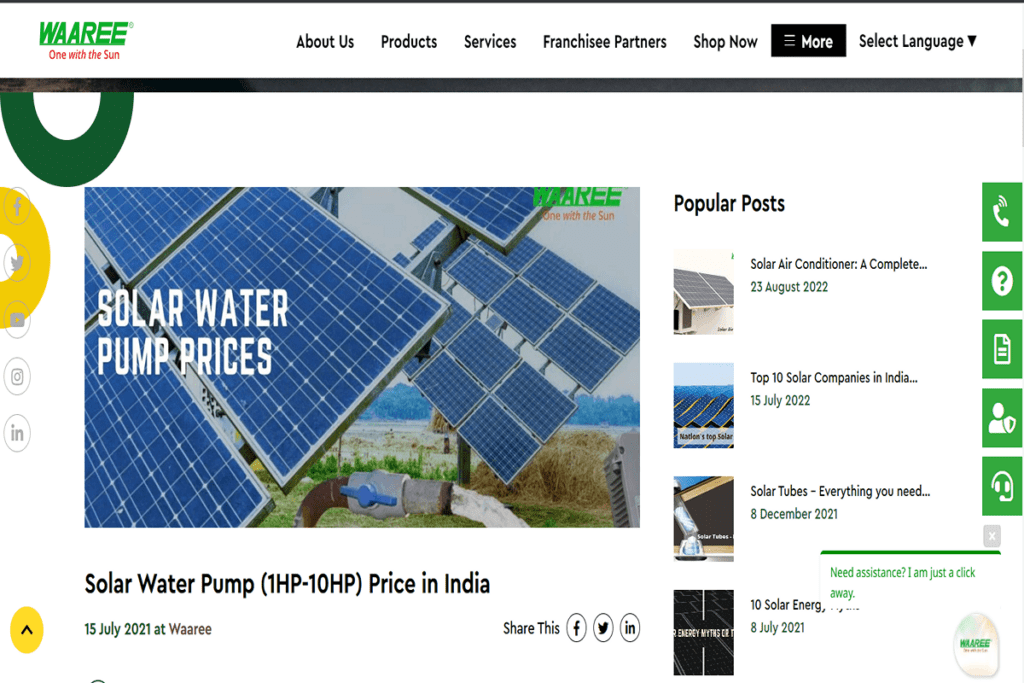
Task: Click the Franchisee Partners link
Action: pyautogui.click(x=604, y=41)
